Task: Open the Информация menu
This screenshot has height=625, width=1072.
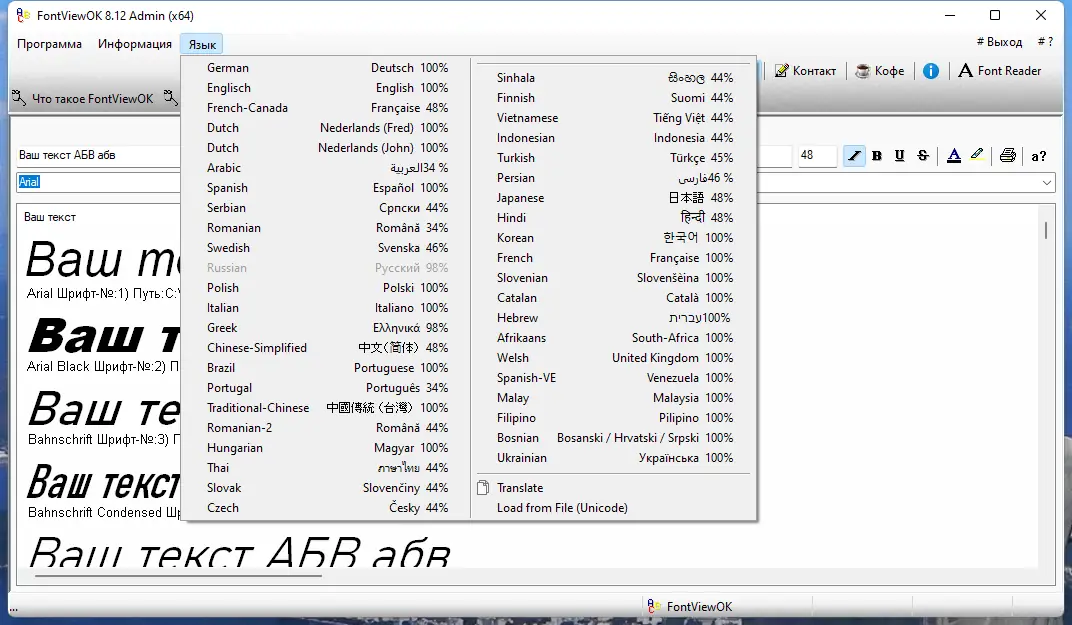Action: 135,44
